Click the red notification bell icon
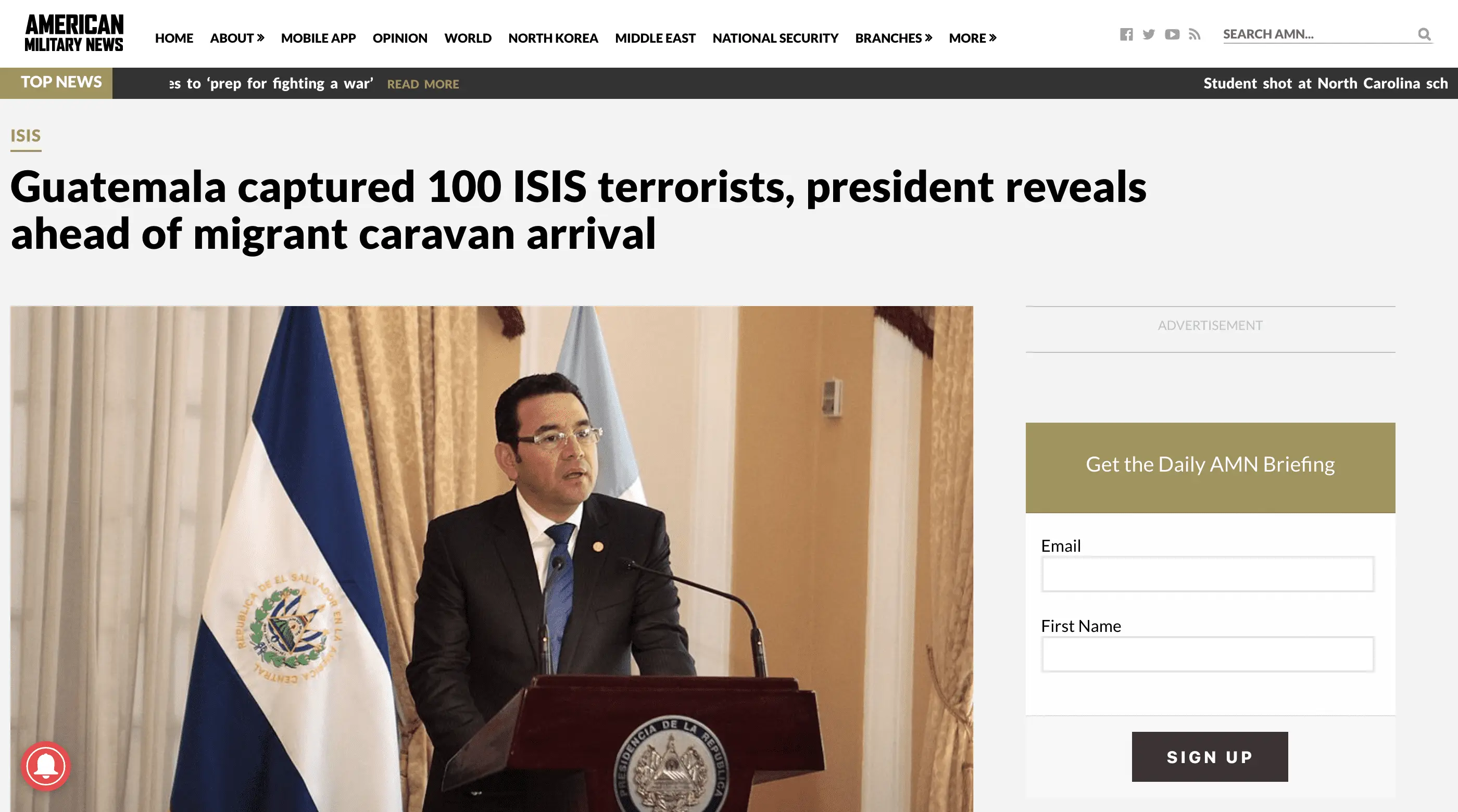Viewport: 1458px width, 812px height. tap(46, 766)
